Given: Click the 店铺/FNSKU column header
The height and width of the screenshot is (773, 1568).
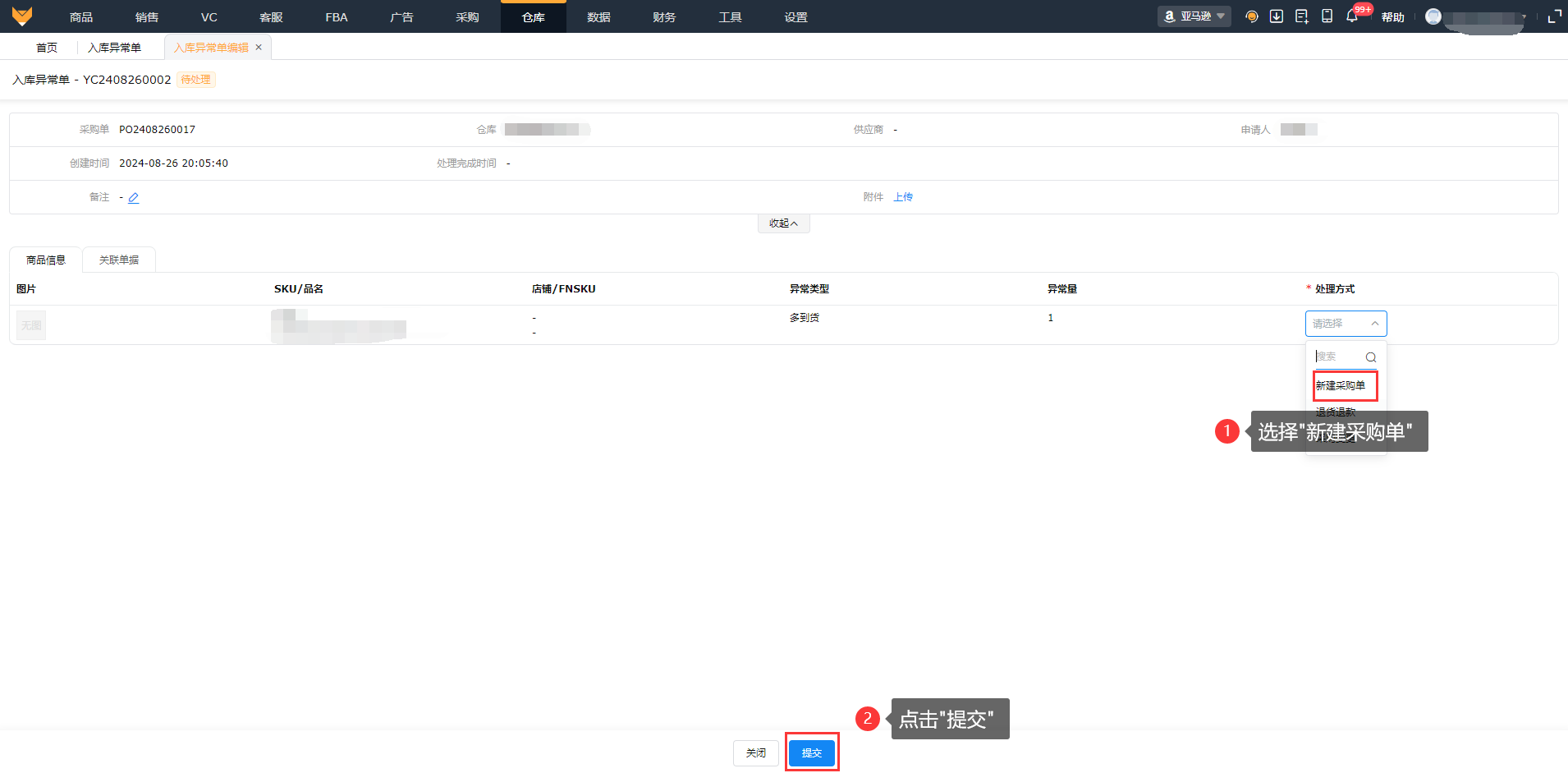Looking at the screenshot, I should [564, 289].
